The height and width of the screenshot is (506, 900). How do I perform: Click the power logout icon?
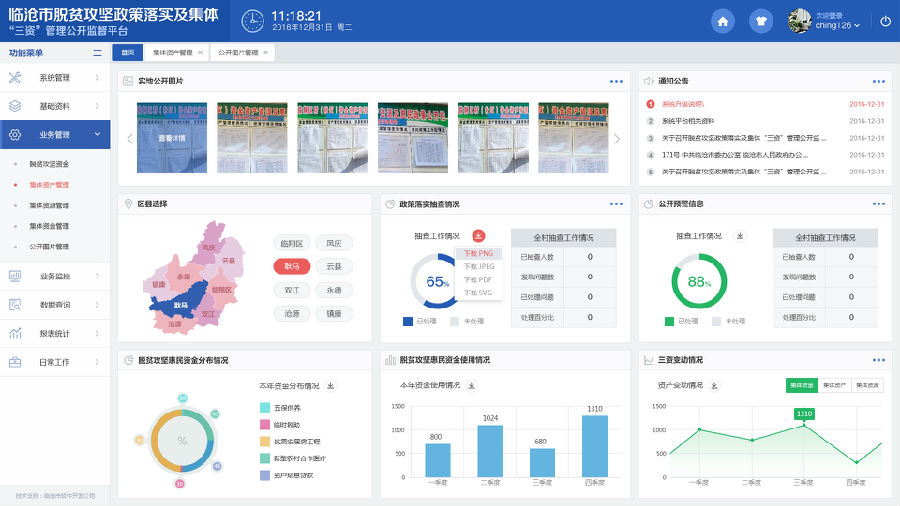coord(885,21)
